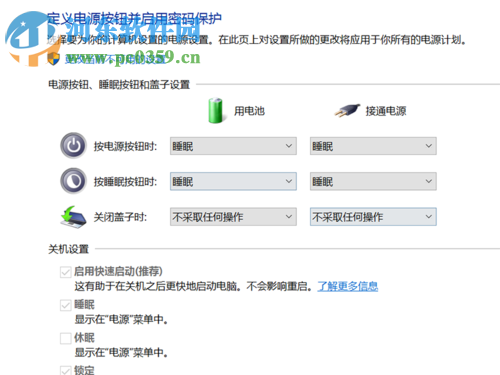
Task: Click the 定义电源按钮并启用密码保护 page title
Action: click(134, 19)
